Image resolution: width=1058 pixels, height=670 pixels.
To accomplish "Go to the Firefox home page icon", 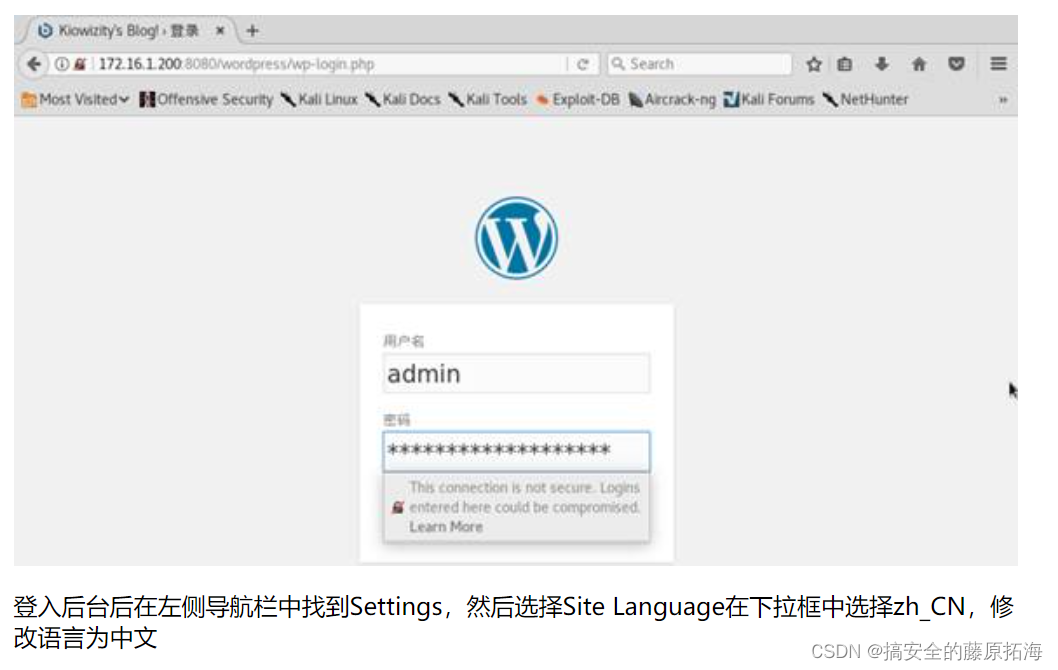I will 919,64.
